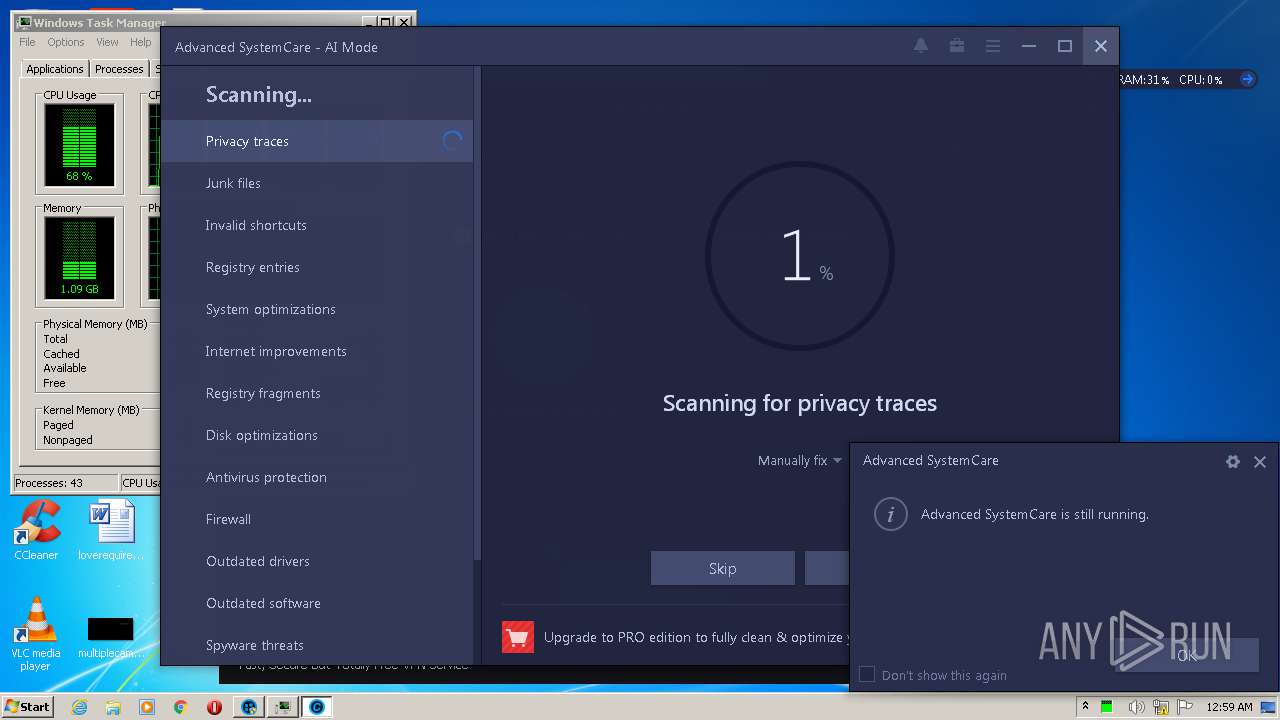This screenshot has width=1280, height=720.
Task: Switch to Task Manager Applications tab
Action: [x=54, y=69]
